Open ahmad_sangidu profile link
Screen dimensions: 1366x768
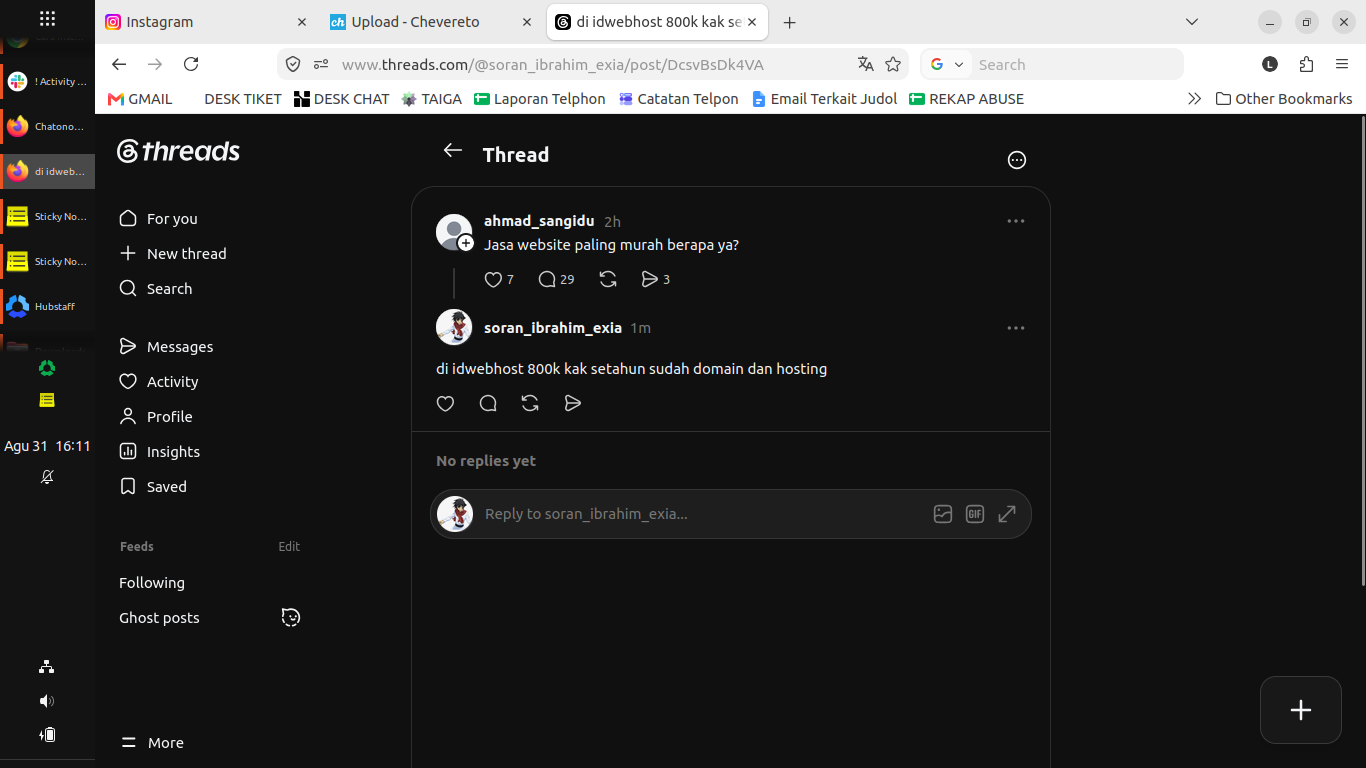539,221
